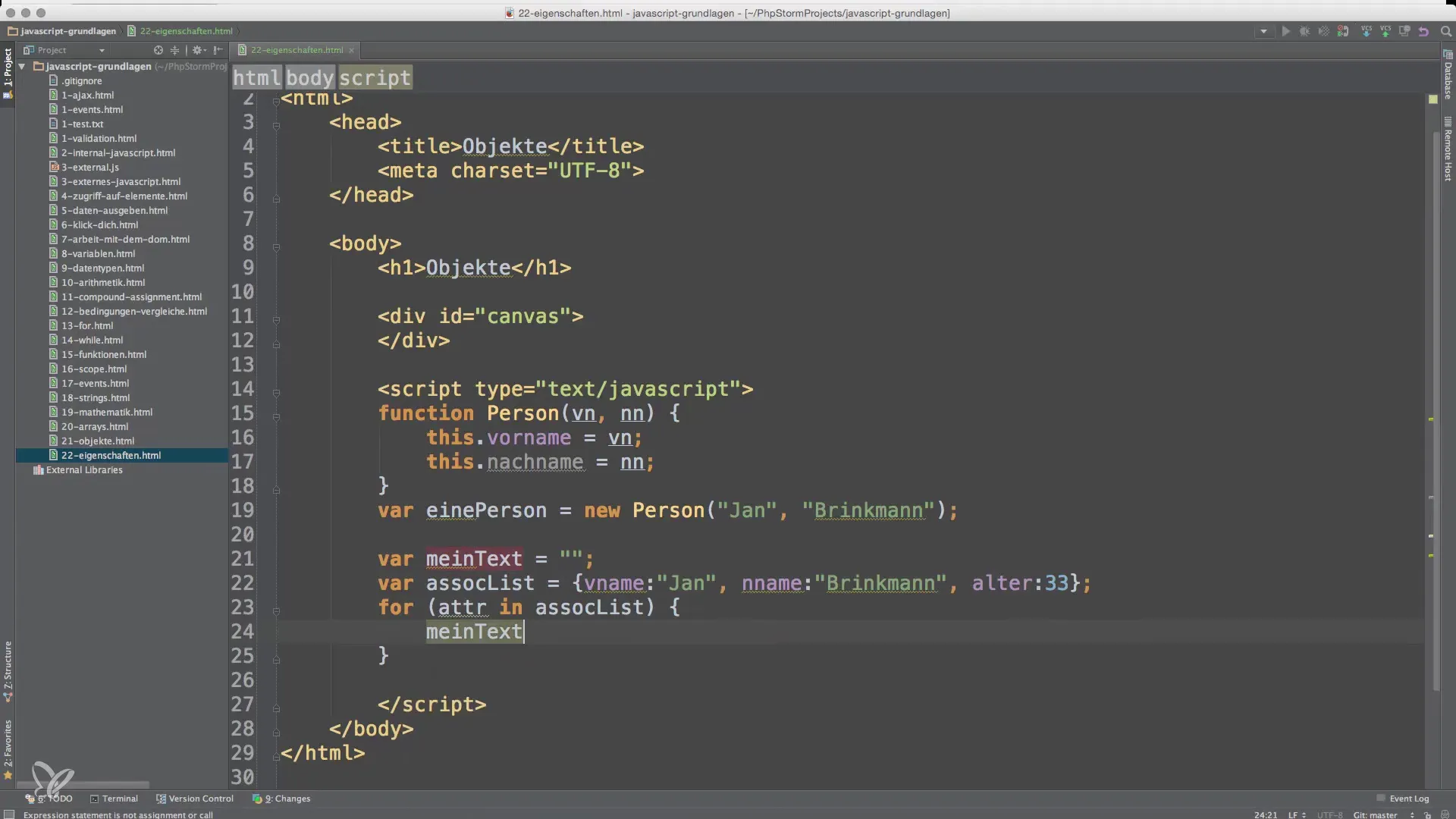Show local history clock icon
Image resolution: width=1456 pixels, height=819 pixels.
pyautogui.click(x=1404, y=32)
